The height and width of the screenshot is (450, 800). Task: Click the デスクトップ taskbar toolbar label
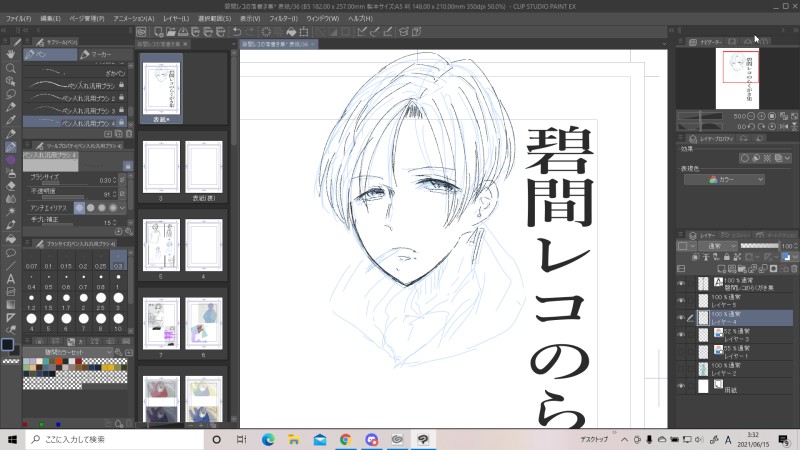click(594, 439)
